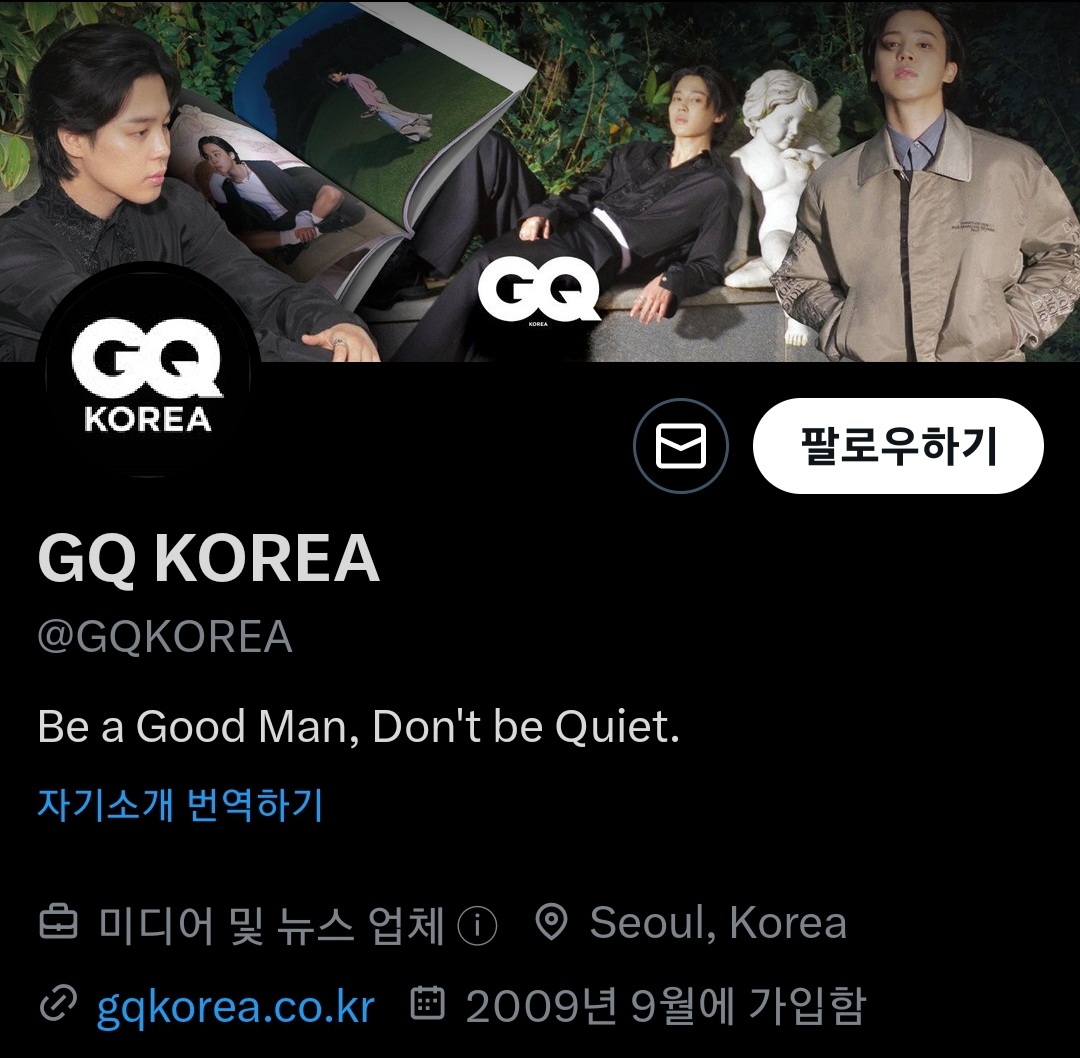
Task: Click the chain link icon
Action: click(58, 1004)
